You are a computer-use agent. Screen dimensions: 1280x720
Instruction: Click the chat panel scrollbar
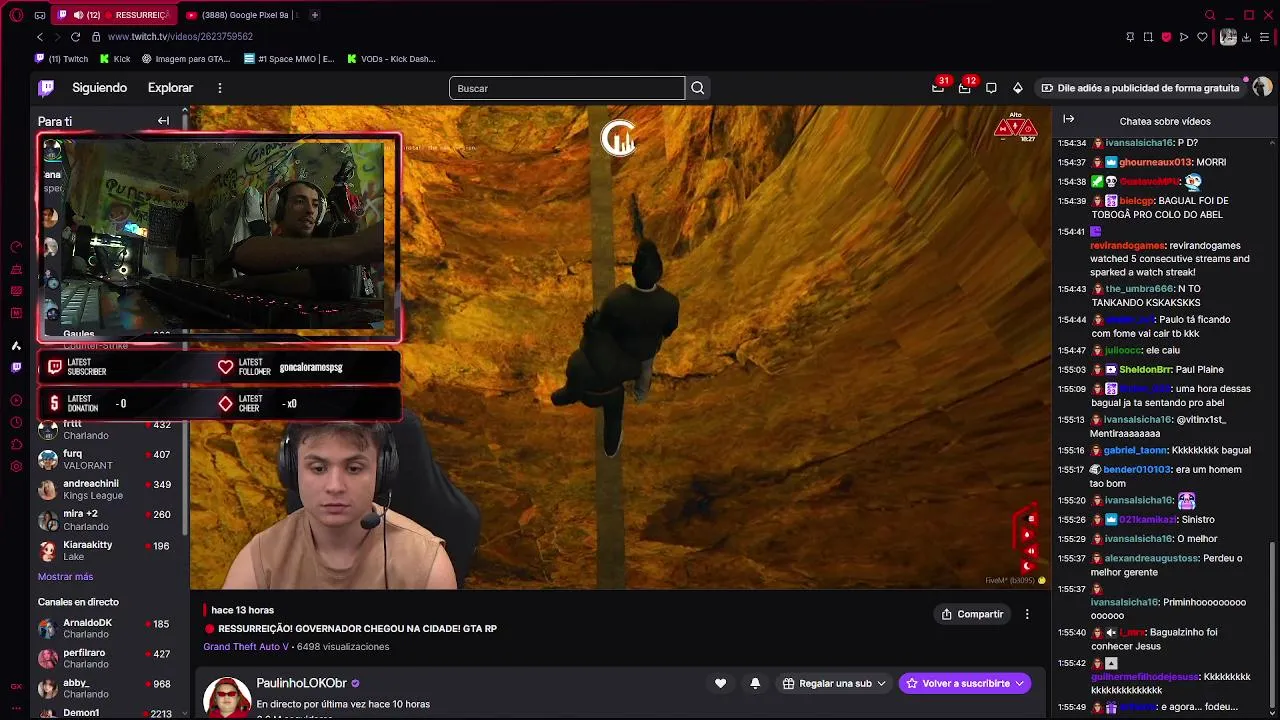pyautogui.click(x=1273, y=625)
